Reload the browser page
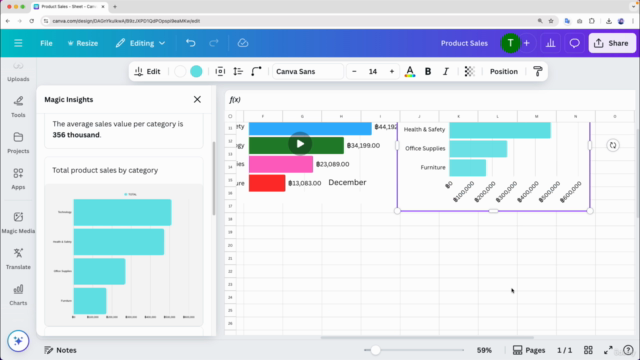 point(31,21)
